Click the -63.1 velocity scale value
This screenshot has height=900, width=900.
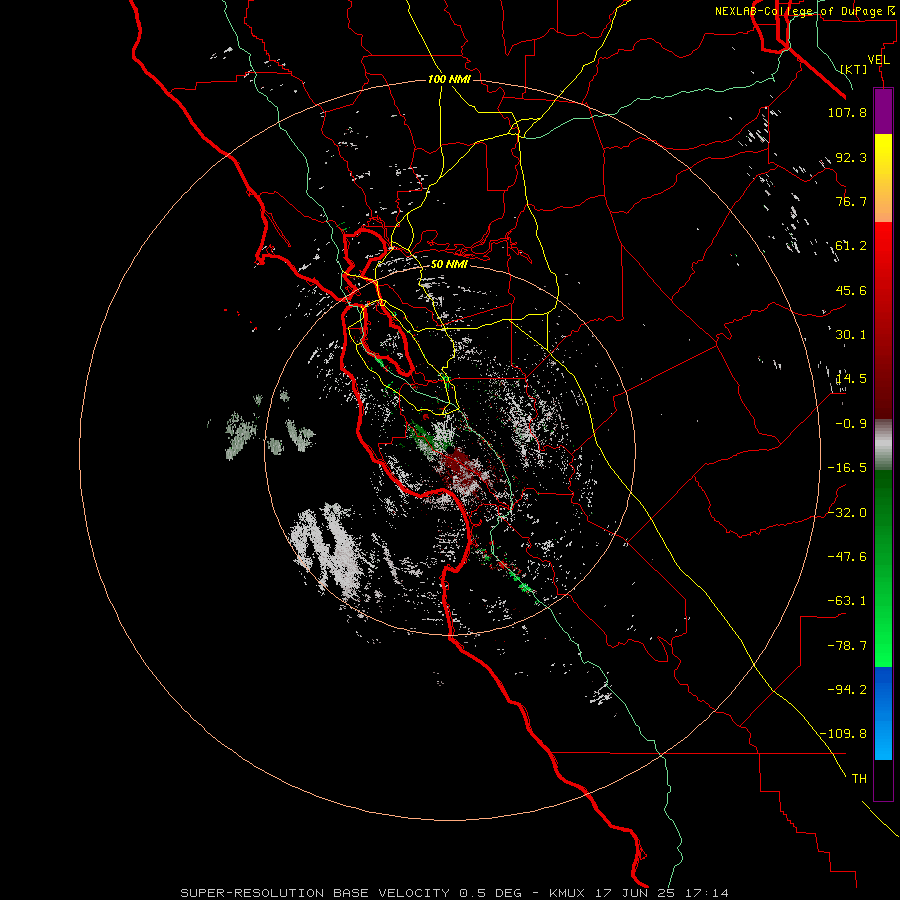(x=847, y=601)
